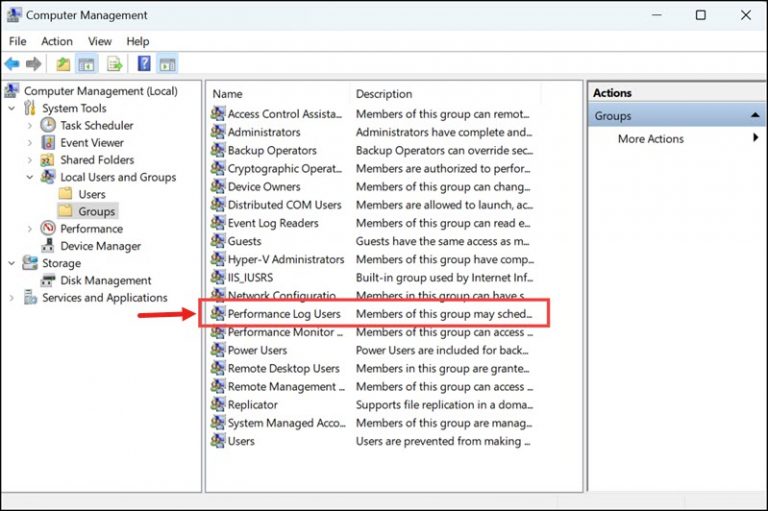The image size is (768, 511).
Task: Click the Disk Management icon in tree
Action: (48, 280)
